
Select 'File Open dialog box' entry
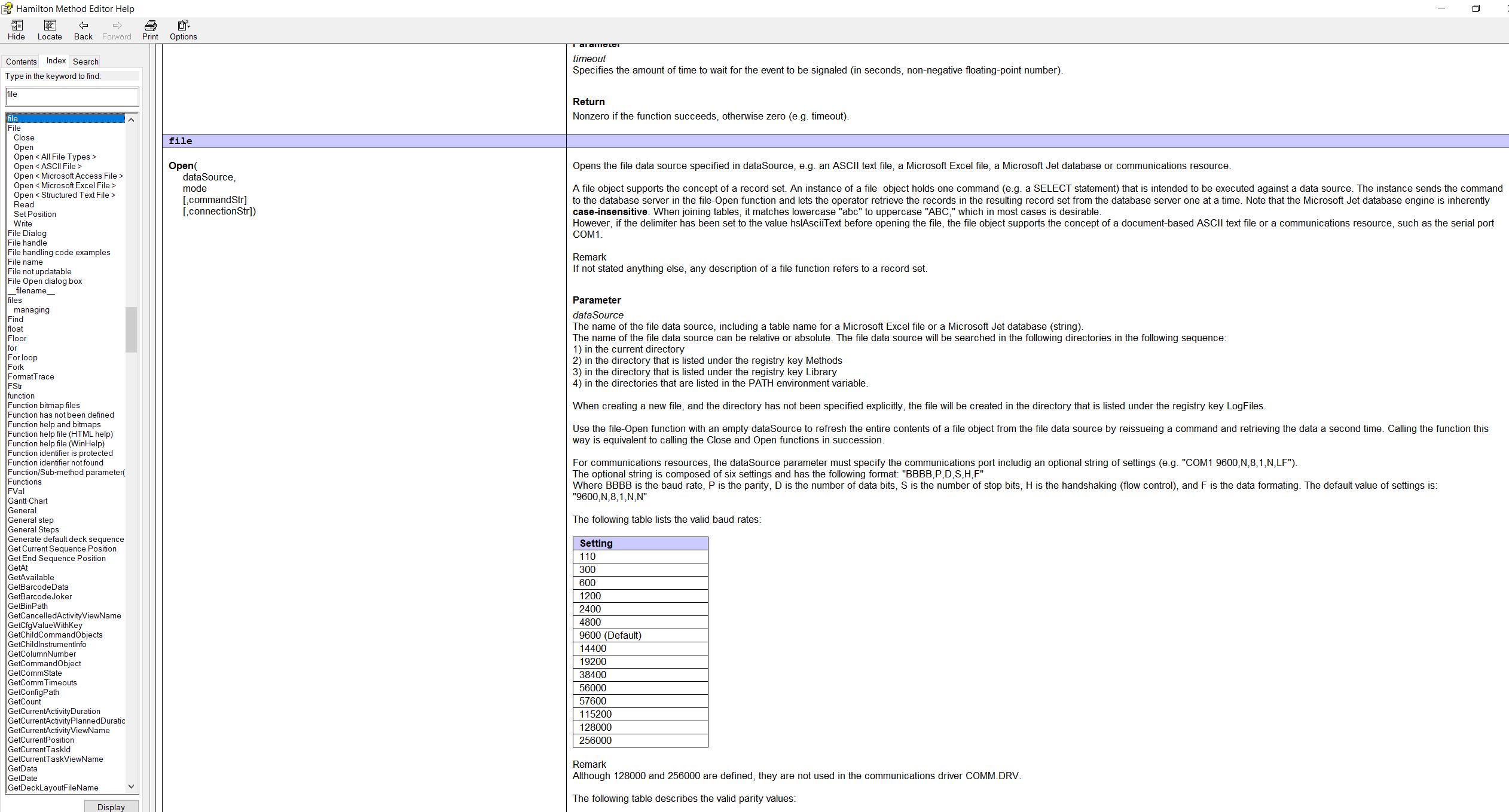tap(45, 281)
